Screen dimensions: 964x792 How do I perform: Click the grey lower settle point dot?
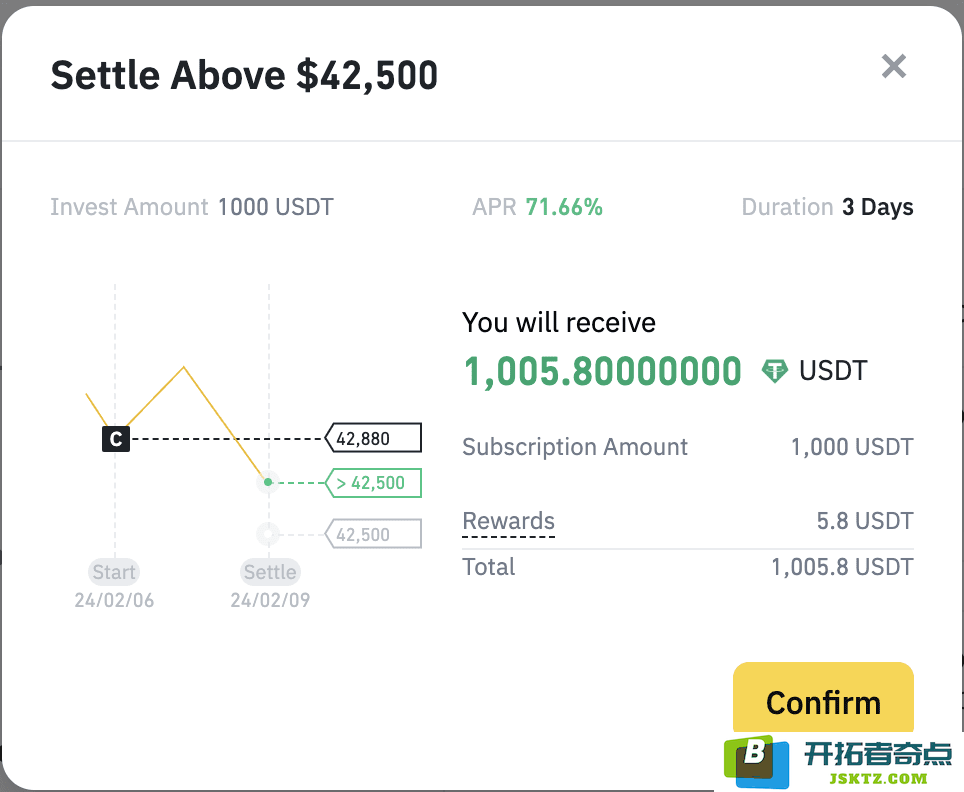click(268, 534)
